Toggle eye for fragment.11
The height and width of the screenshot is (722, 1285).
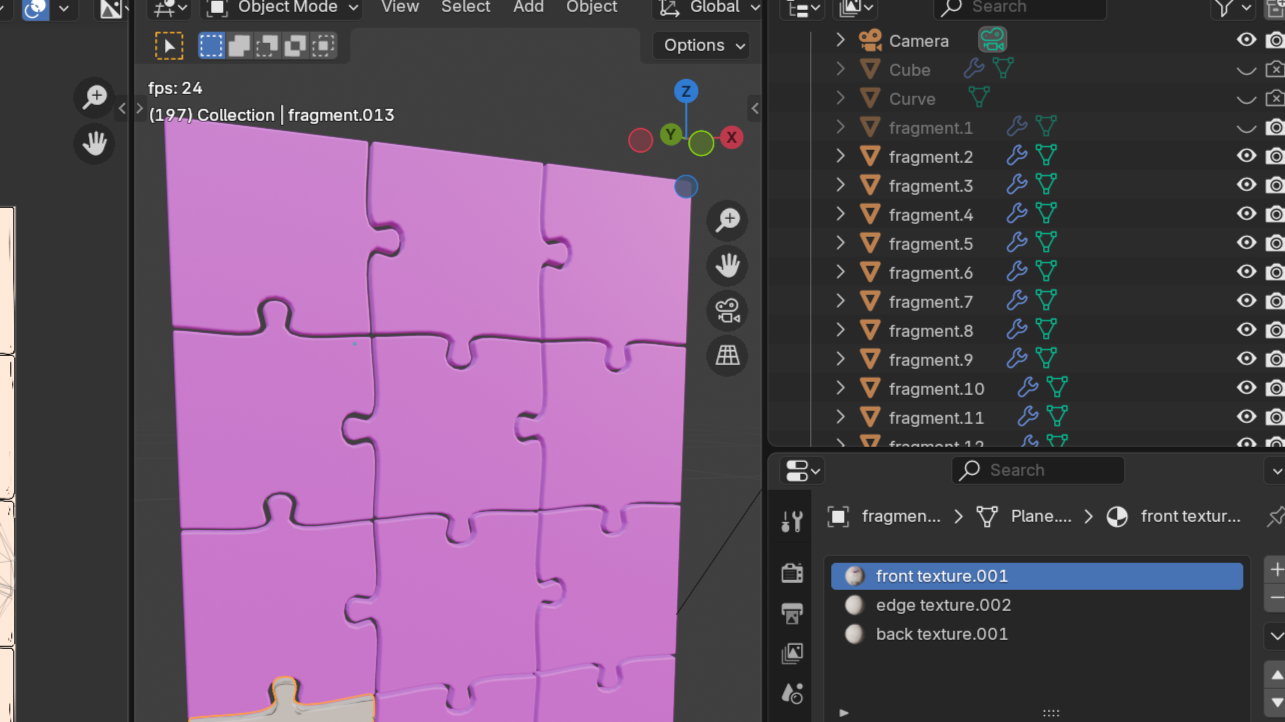coord(1246,417)
